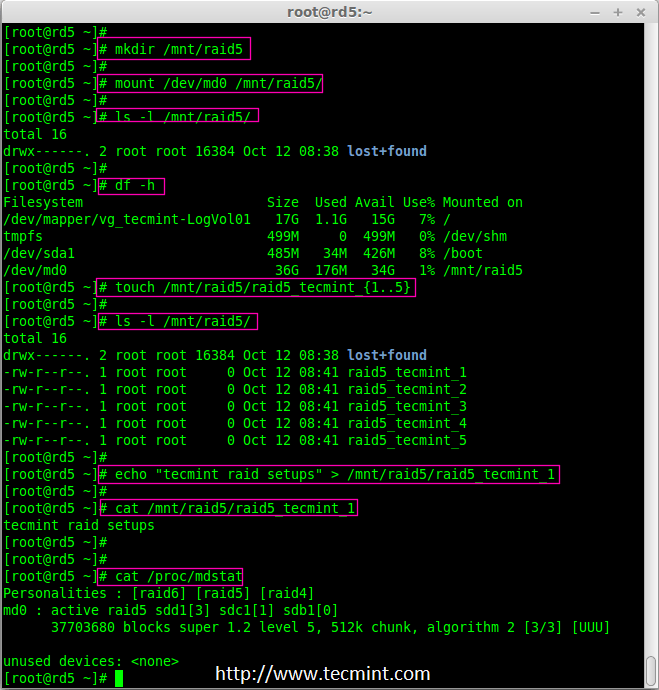Select the mount /dev/md0 command text
Viewport: 659px width, 690px height.
212,83
